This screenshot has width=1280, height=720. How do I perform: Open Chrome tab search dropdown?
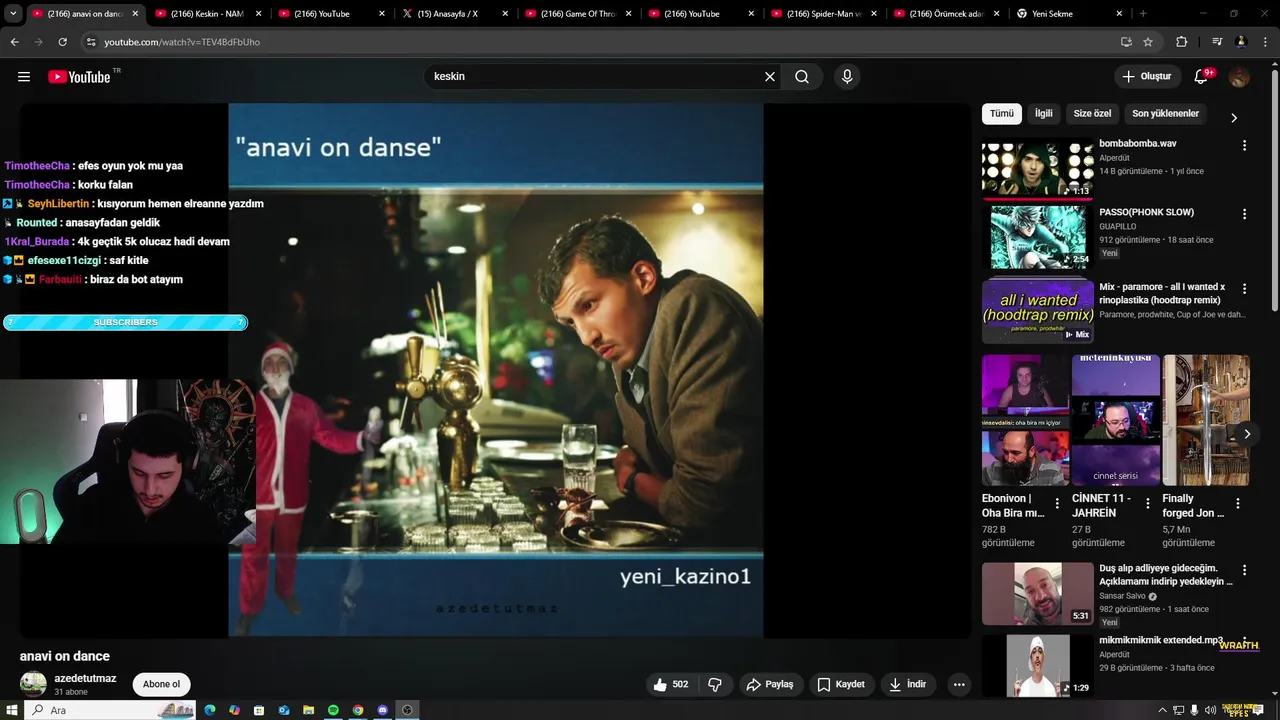pos(13,14)
